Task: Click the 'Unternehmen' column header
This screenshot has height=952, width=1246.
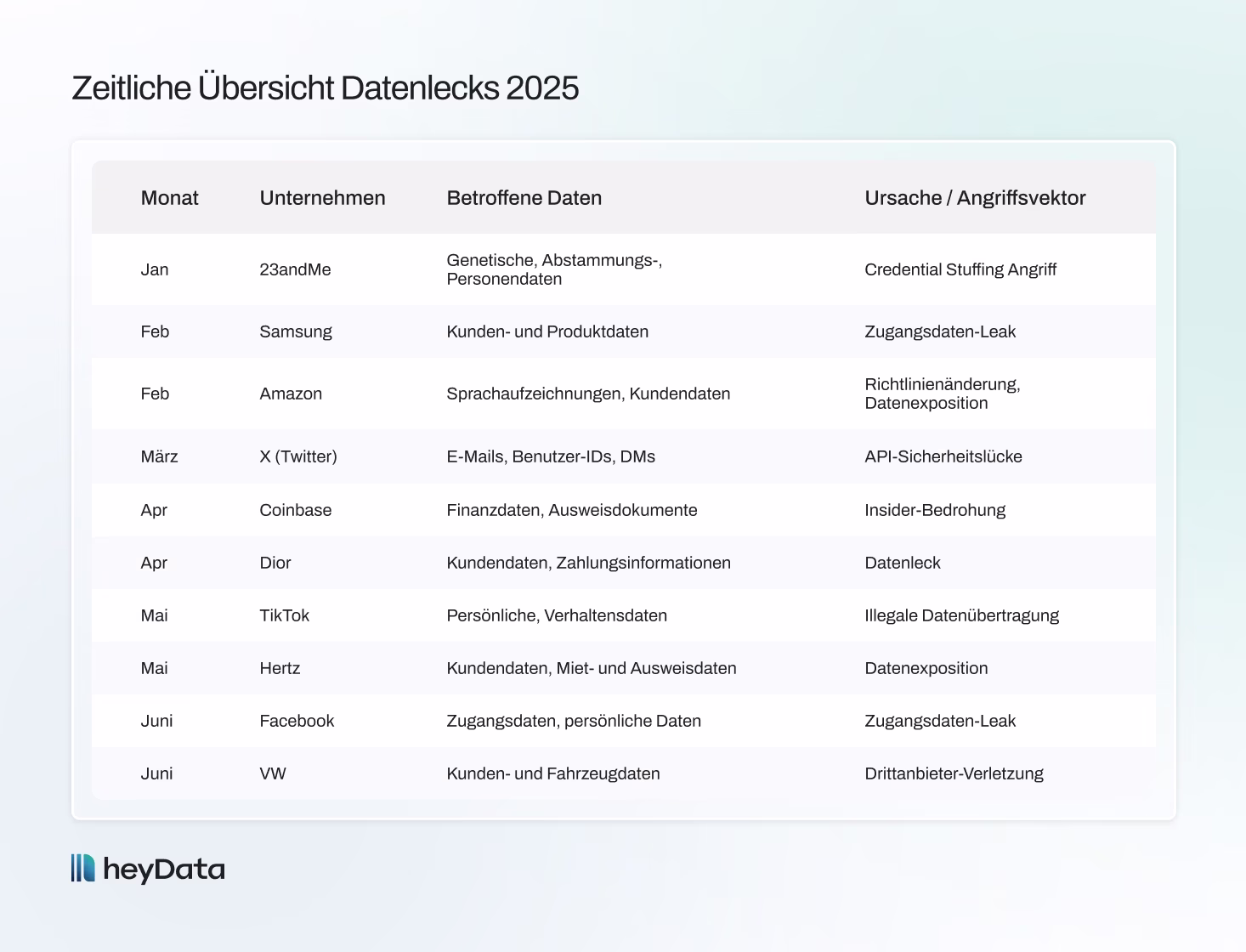Action: pyautogui.click(x=322, y=198)
